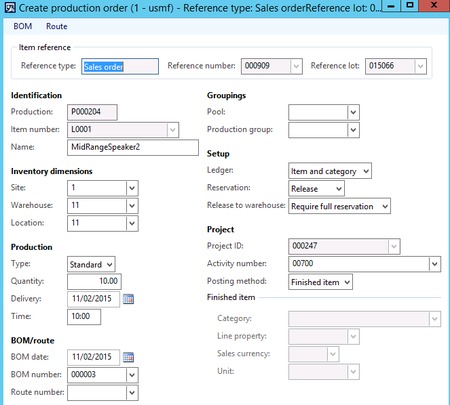This screenshot has width=450, height=405.
Task: Click the Reference number field 000909
Action: pos(266,66)
